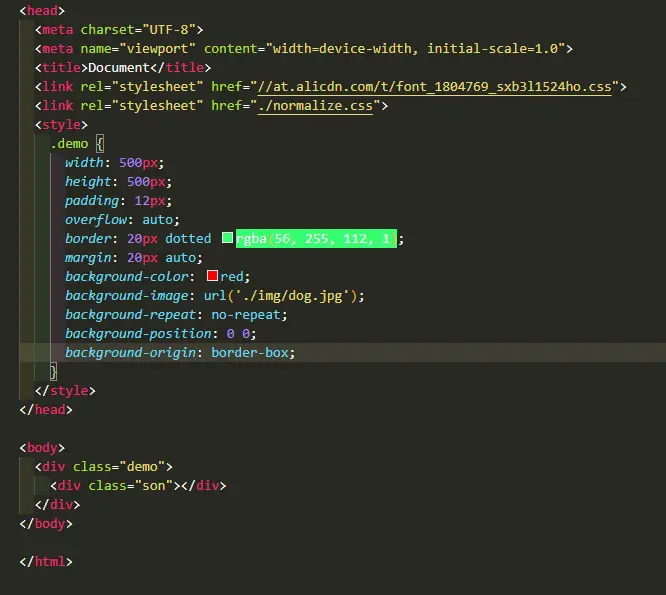
Task: Click the closing '/head' tag
Action: (46, 410)
